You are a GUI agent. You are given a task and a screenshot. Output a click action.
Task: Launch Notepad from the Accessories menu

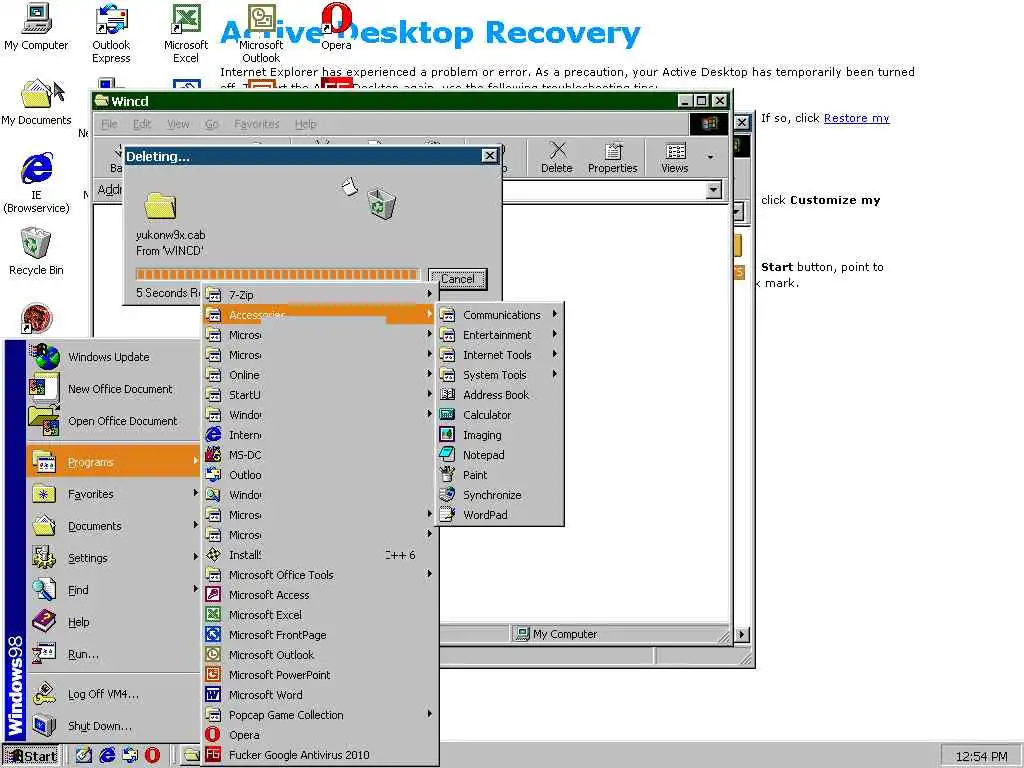tap(500, 455)
